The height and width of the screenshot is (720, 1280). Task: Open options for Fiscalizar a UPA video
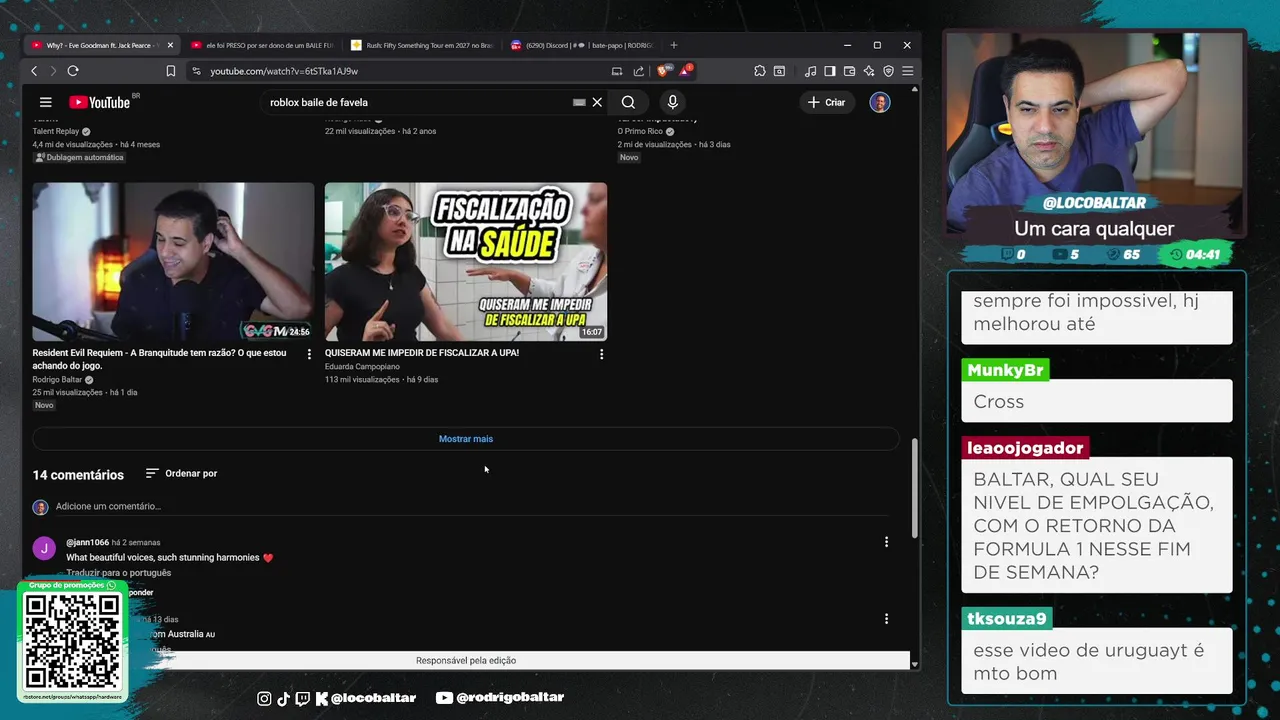601,354
